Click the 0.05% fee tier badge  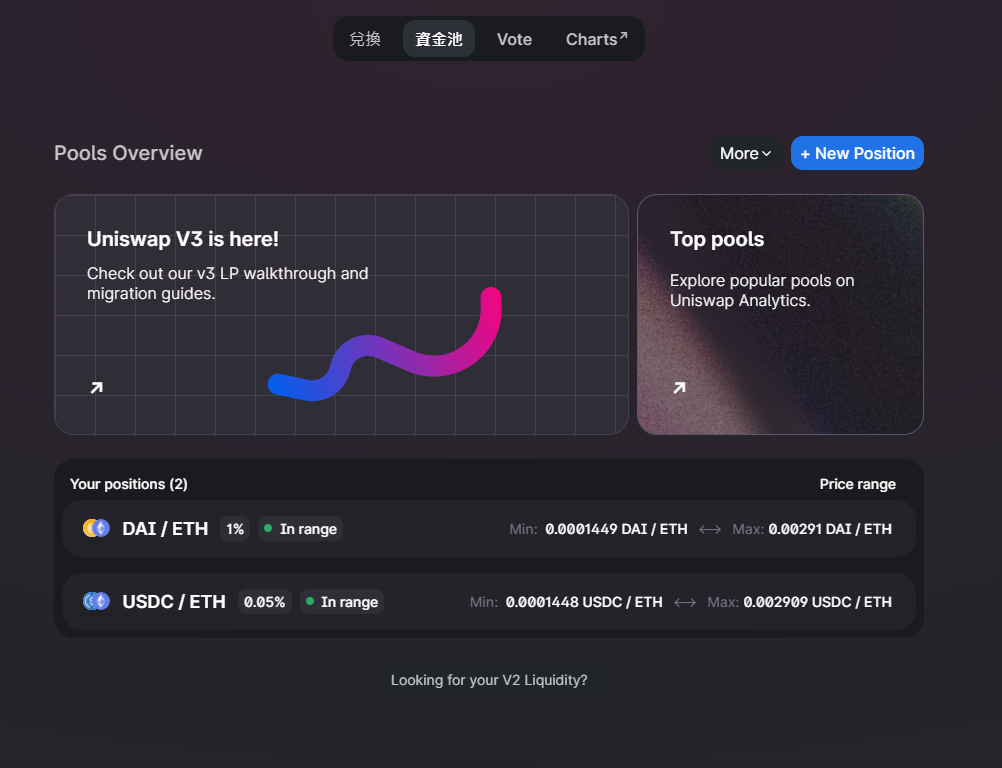point(265,601)
